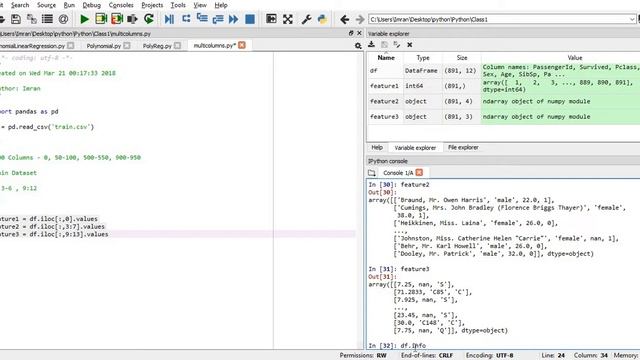Sort variables by Value column header
The height and width of the screenshot is (360, 640).
[575, 58]
